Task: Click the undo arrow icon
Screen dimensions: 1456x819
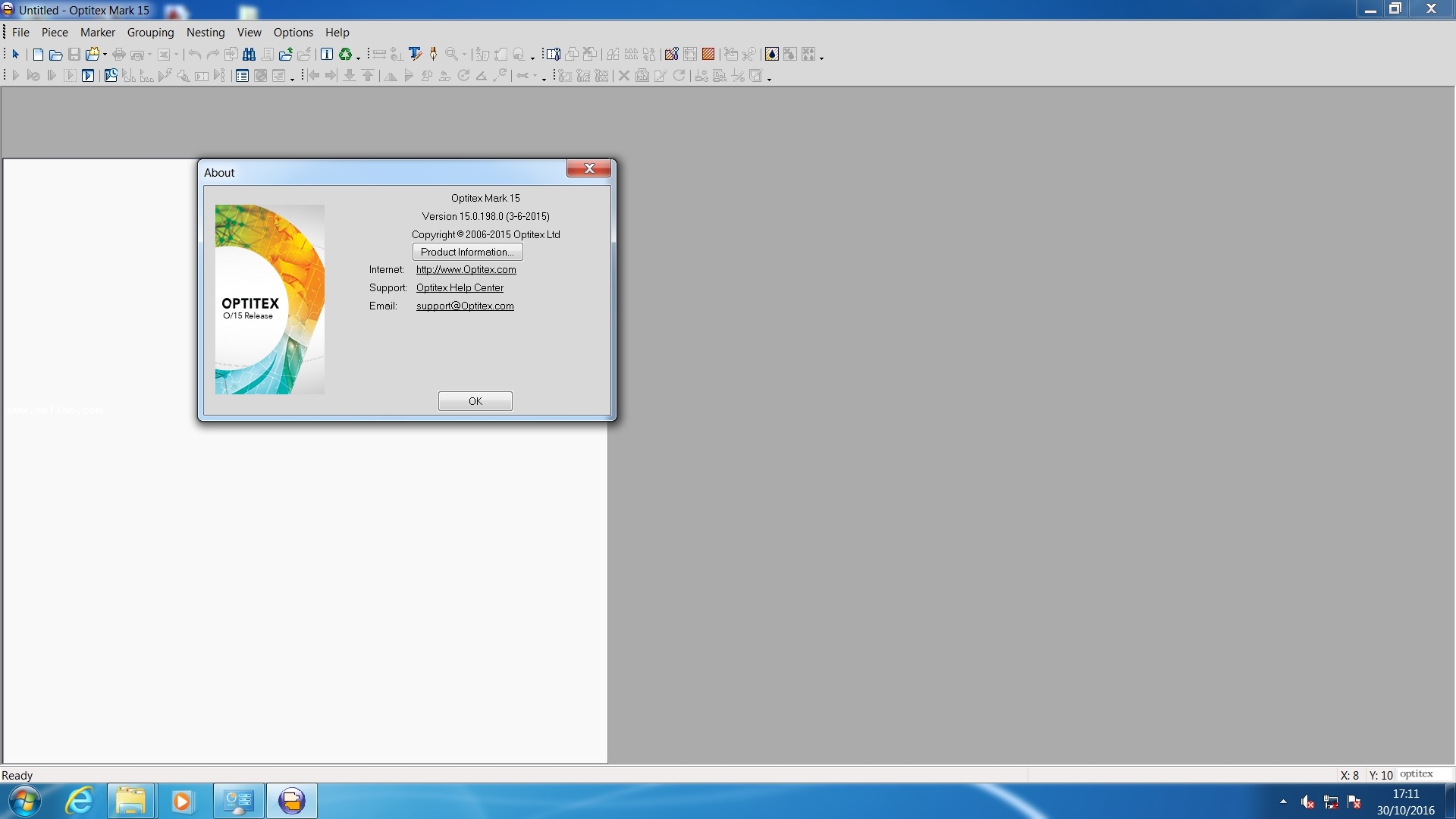Action: click(x=195, y=55)
